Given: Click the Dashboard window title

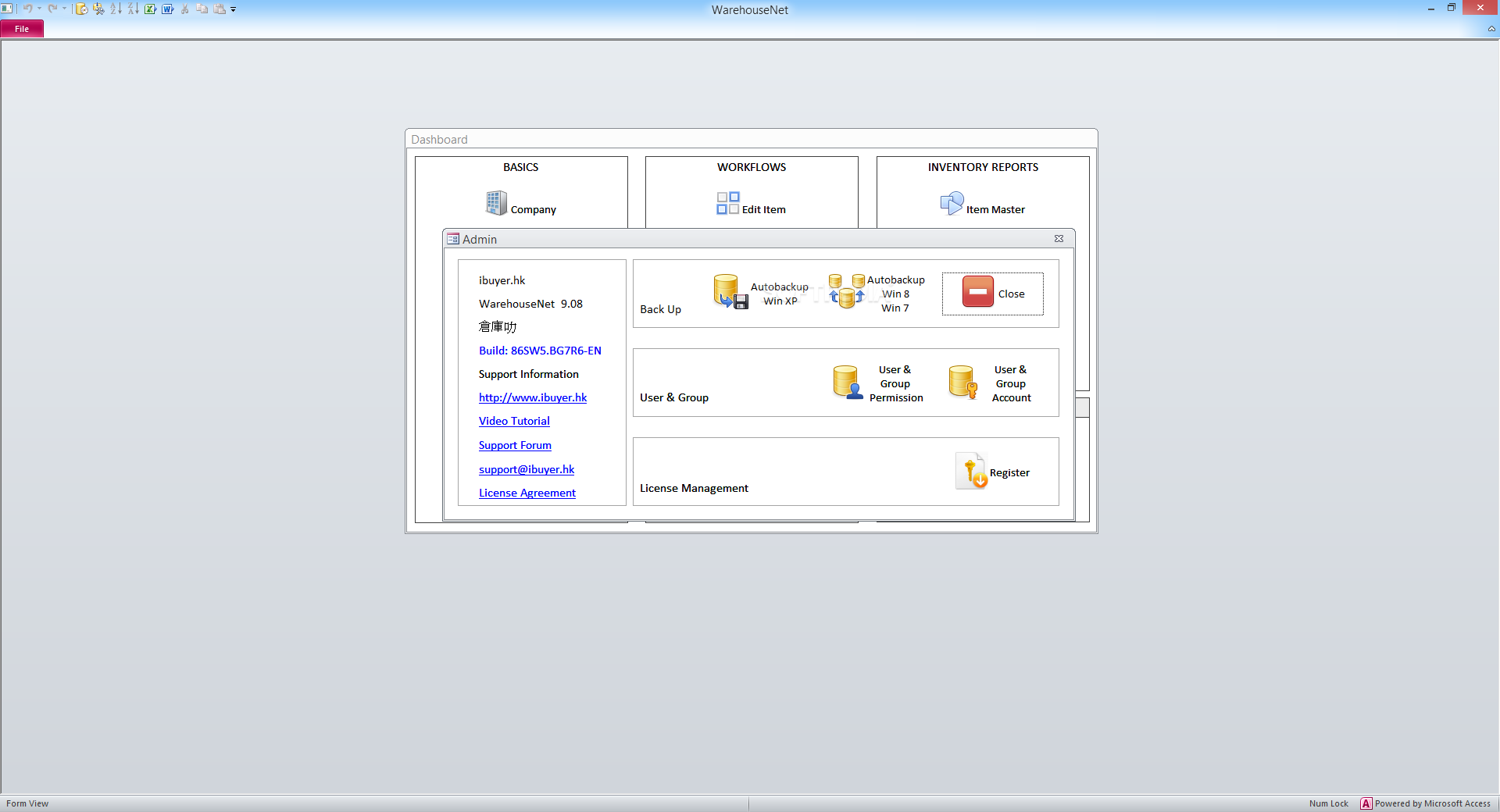Looking at the screenshot, I should pos(439,139).
